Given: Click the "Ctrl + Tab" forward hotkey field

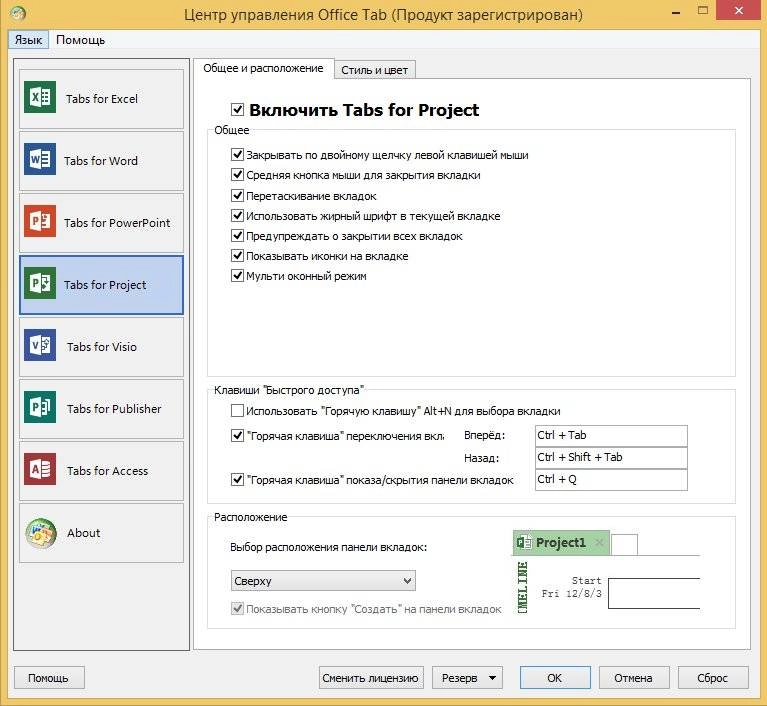Looking at the screenshot, I should coord(611,435).
